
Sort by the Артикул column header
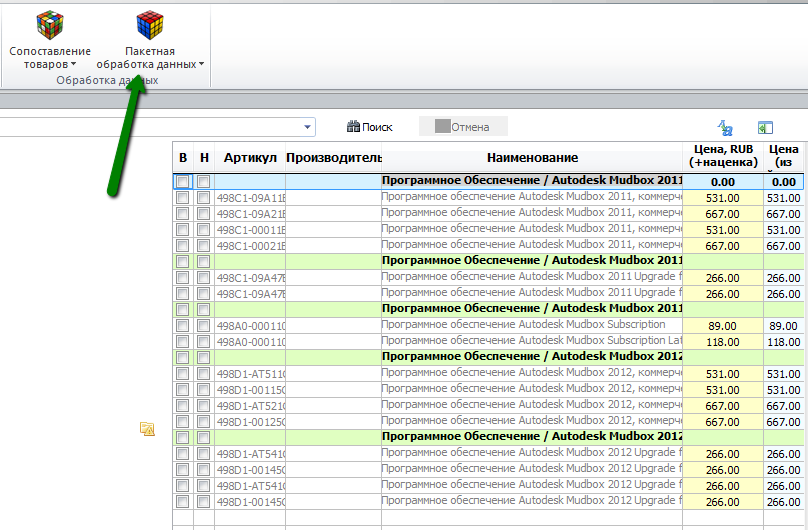pyautogui.click(x=250, y=158)
